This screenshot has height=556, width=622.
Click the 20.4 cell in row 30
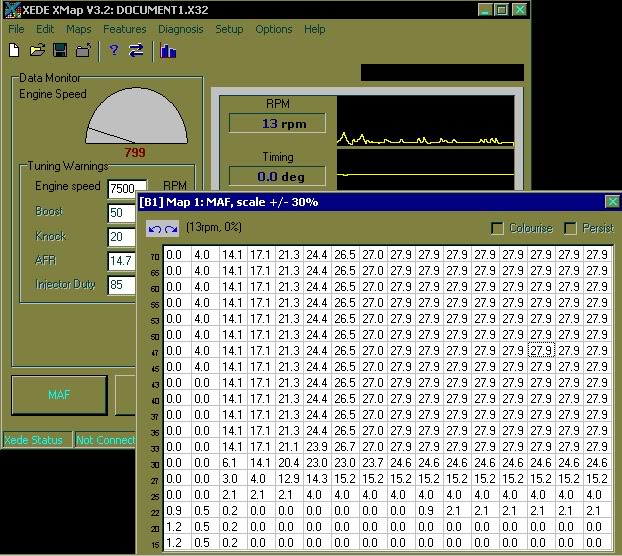289,463
